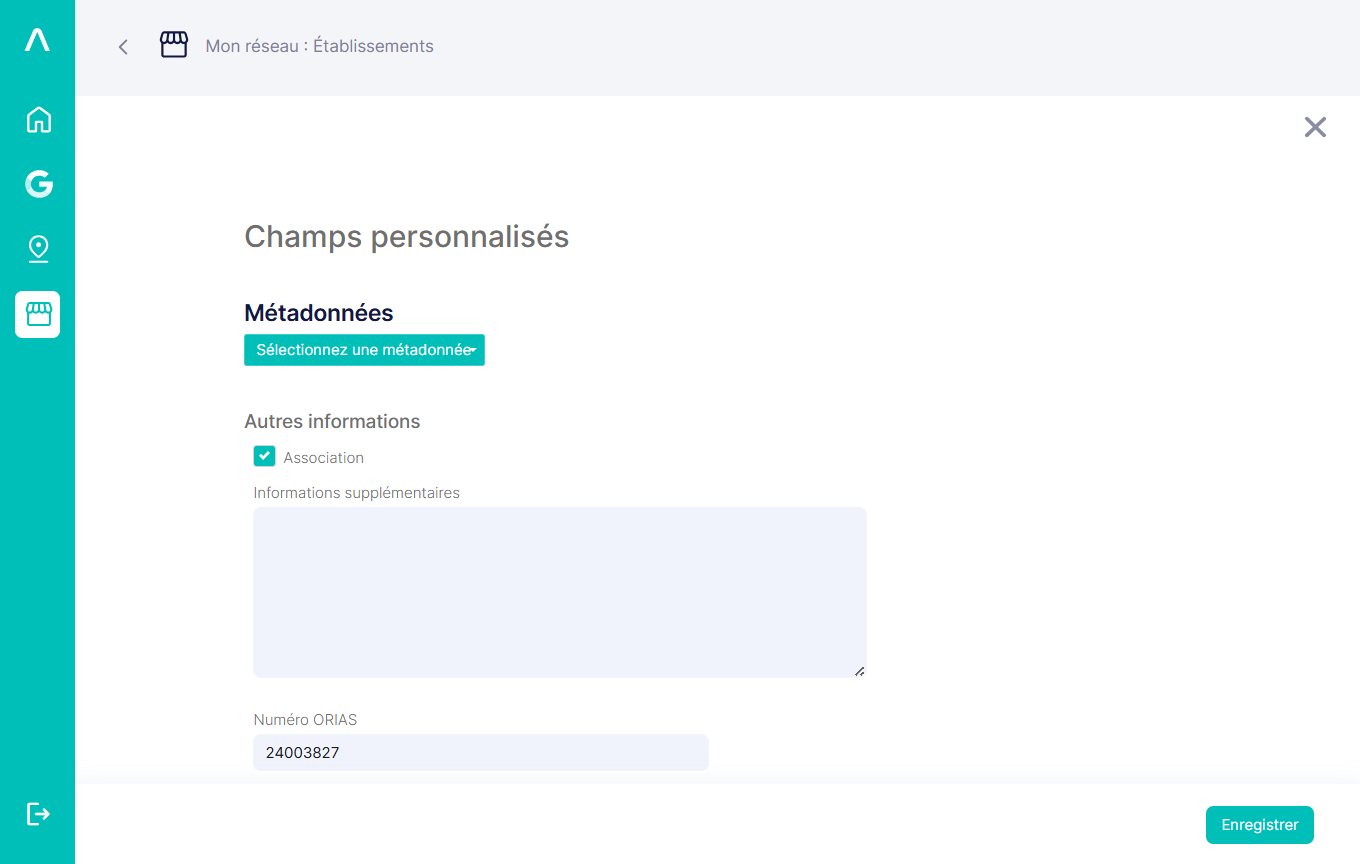1360x864 pixels.
Task: Focus the Numéro ORIAS input field
Action: [x=481, y=752]
